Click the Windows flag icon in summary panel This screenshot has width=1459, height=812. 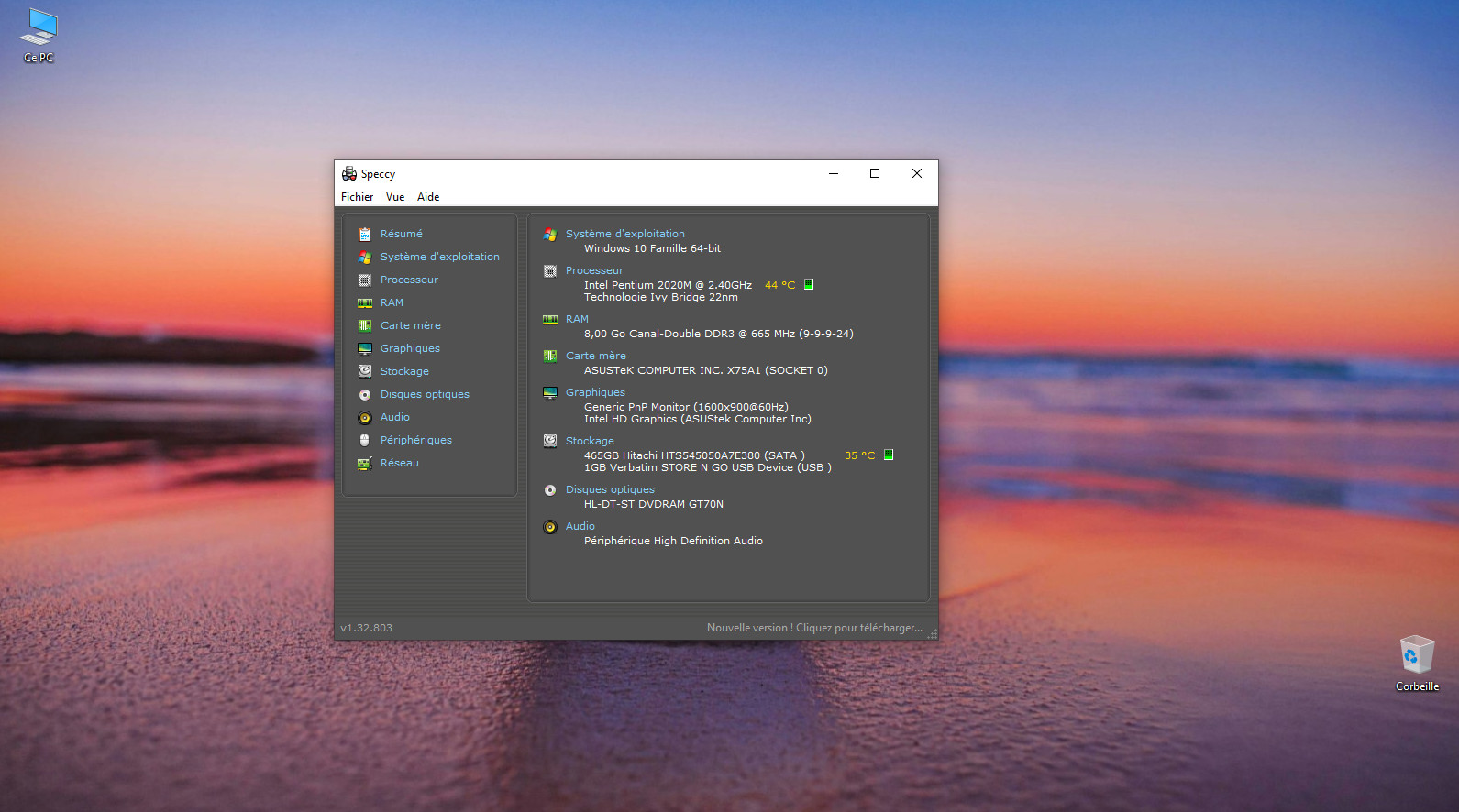[550, 234]
